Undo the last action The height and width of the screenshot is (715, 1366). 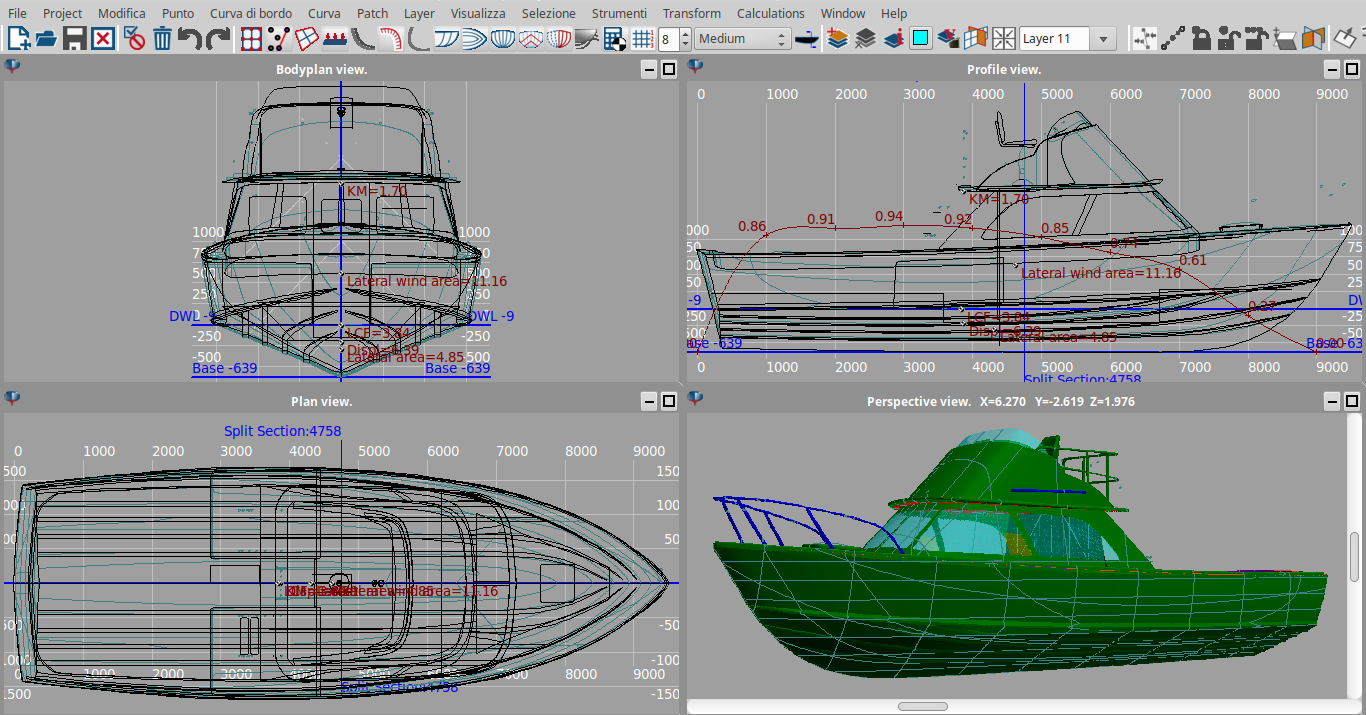click(x=190, y=39)
